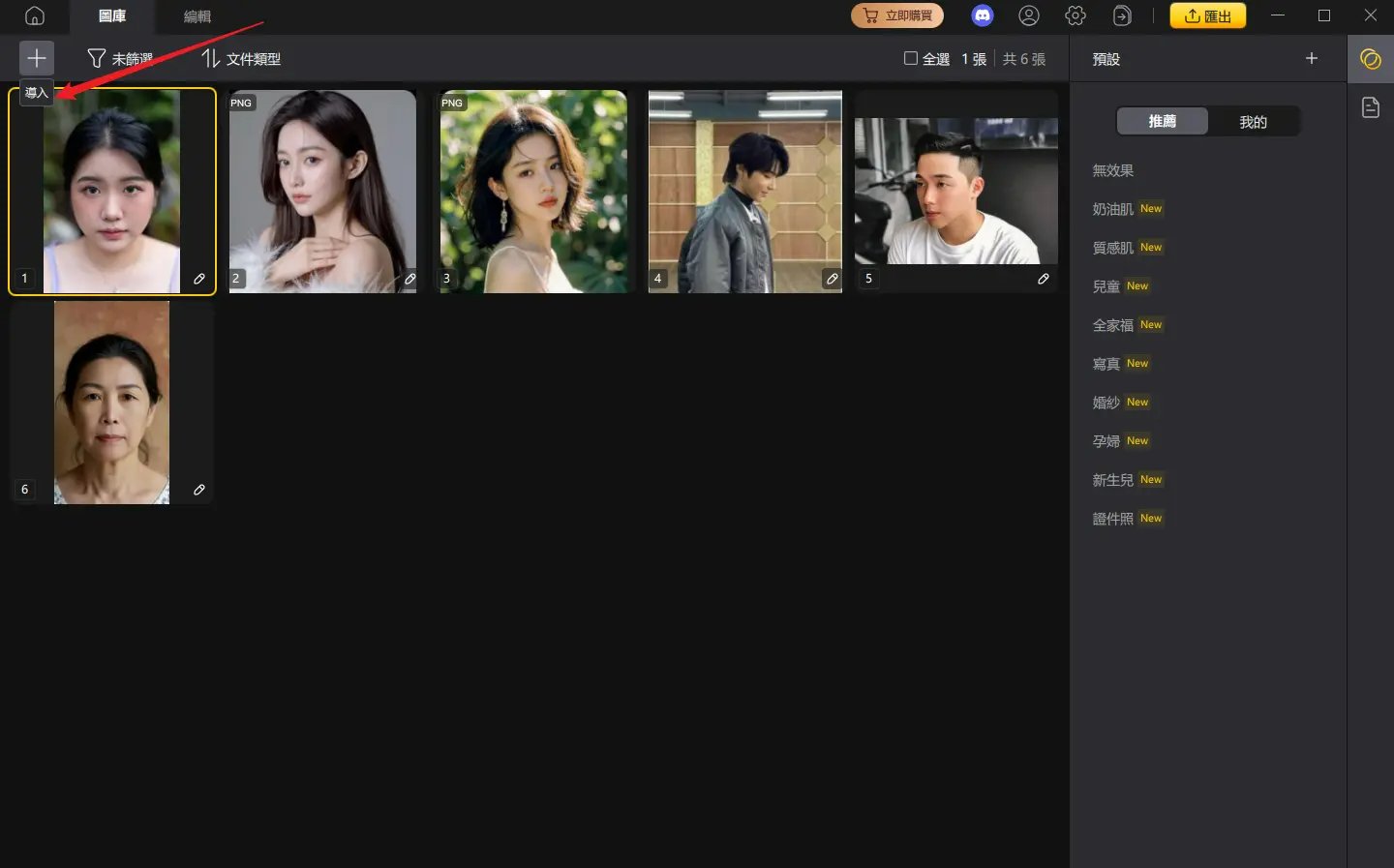Switch to the 我的 presets toggle

1253,121
